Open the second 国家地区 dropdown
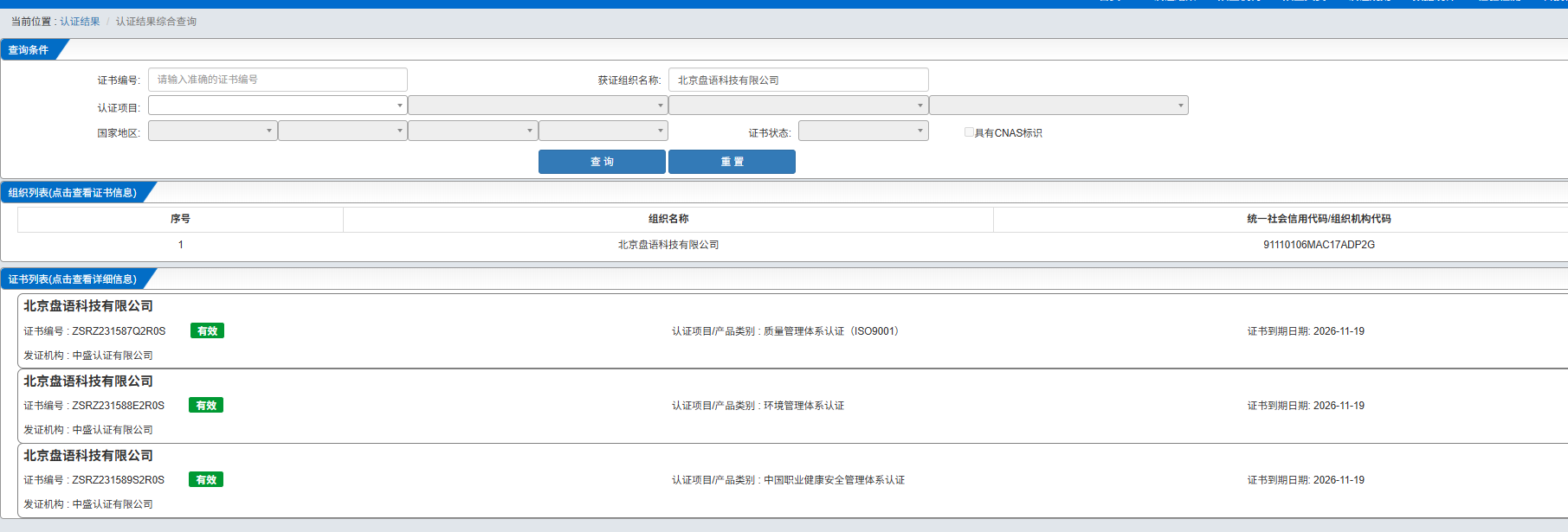This screenshot has height=532, width=1568. point(343,131)
